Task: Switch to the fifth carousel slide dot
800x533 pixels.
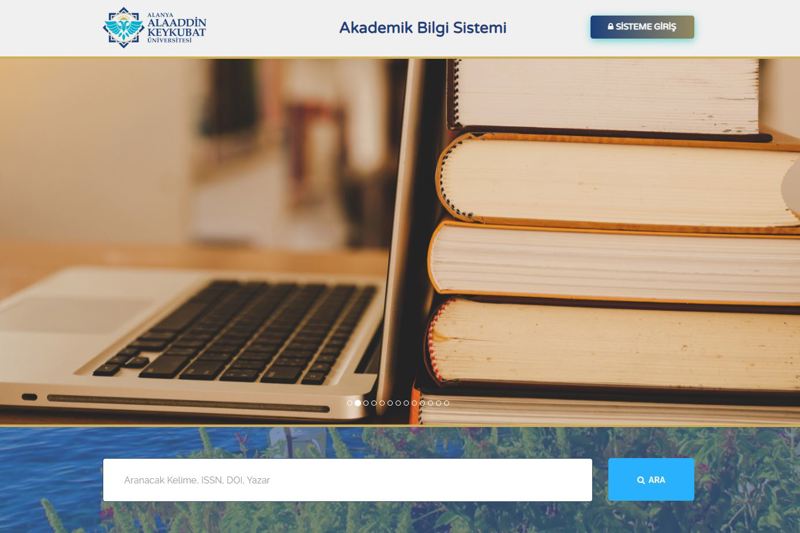Action: point(382,403)
